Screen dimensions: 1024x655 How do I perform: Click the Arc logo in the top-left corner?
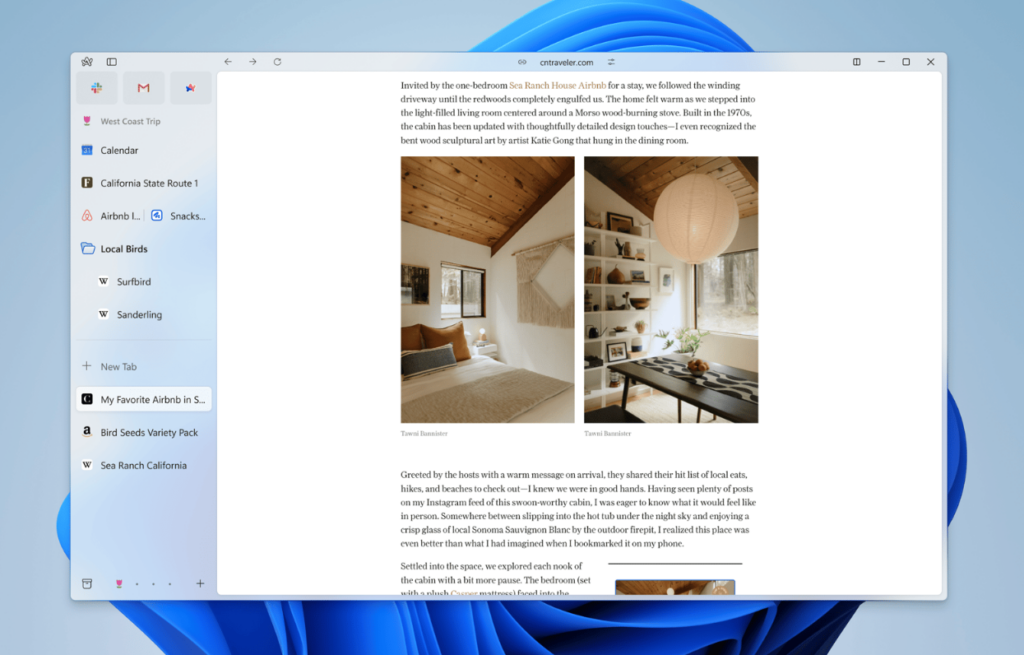coord(88,61)
